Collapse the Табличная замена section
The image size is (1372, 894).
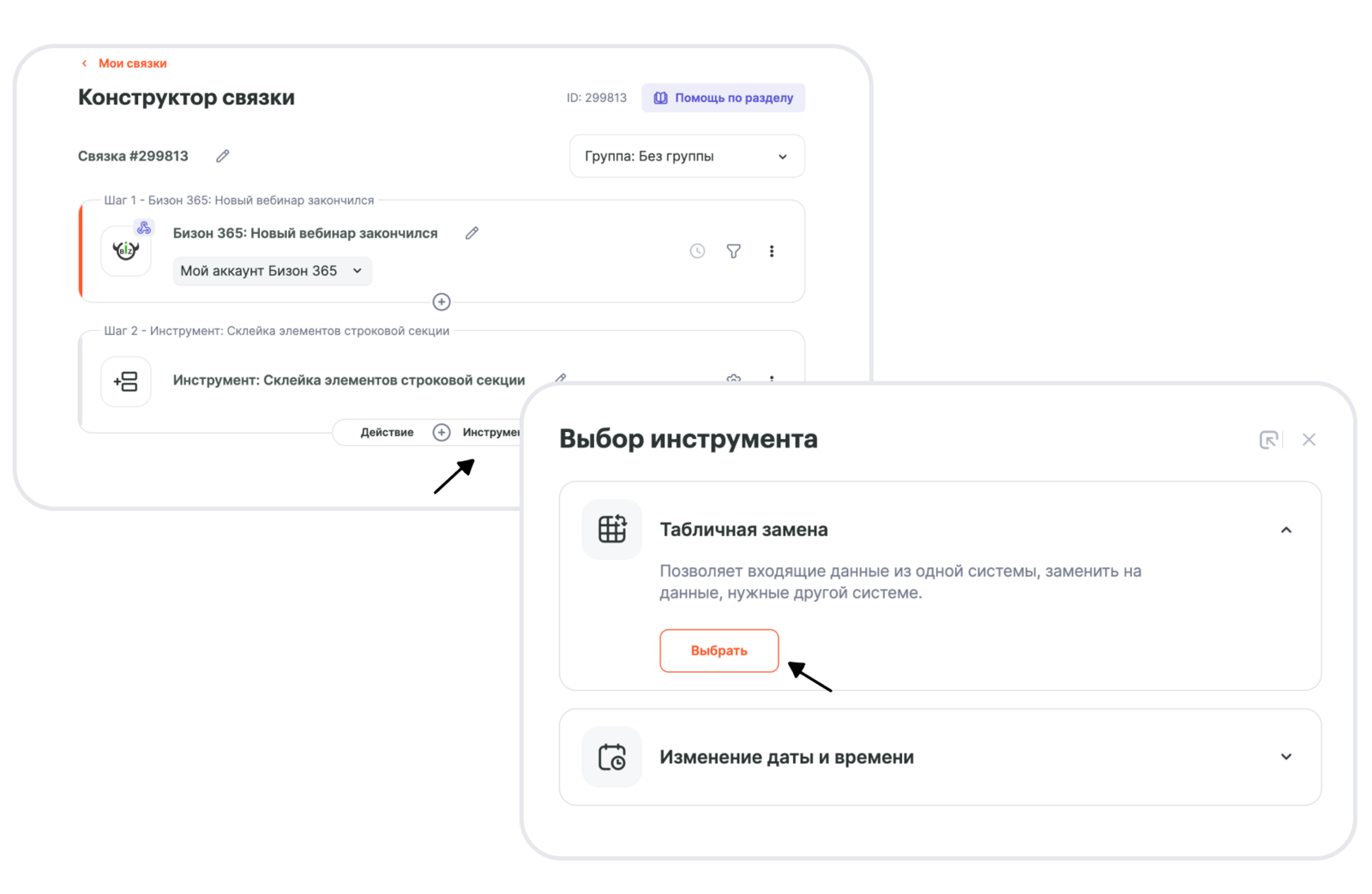(x=1286, y=530)
